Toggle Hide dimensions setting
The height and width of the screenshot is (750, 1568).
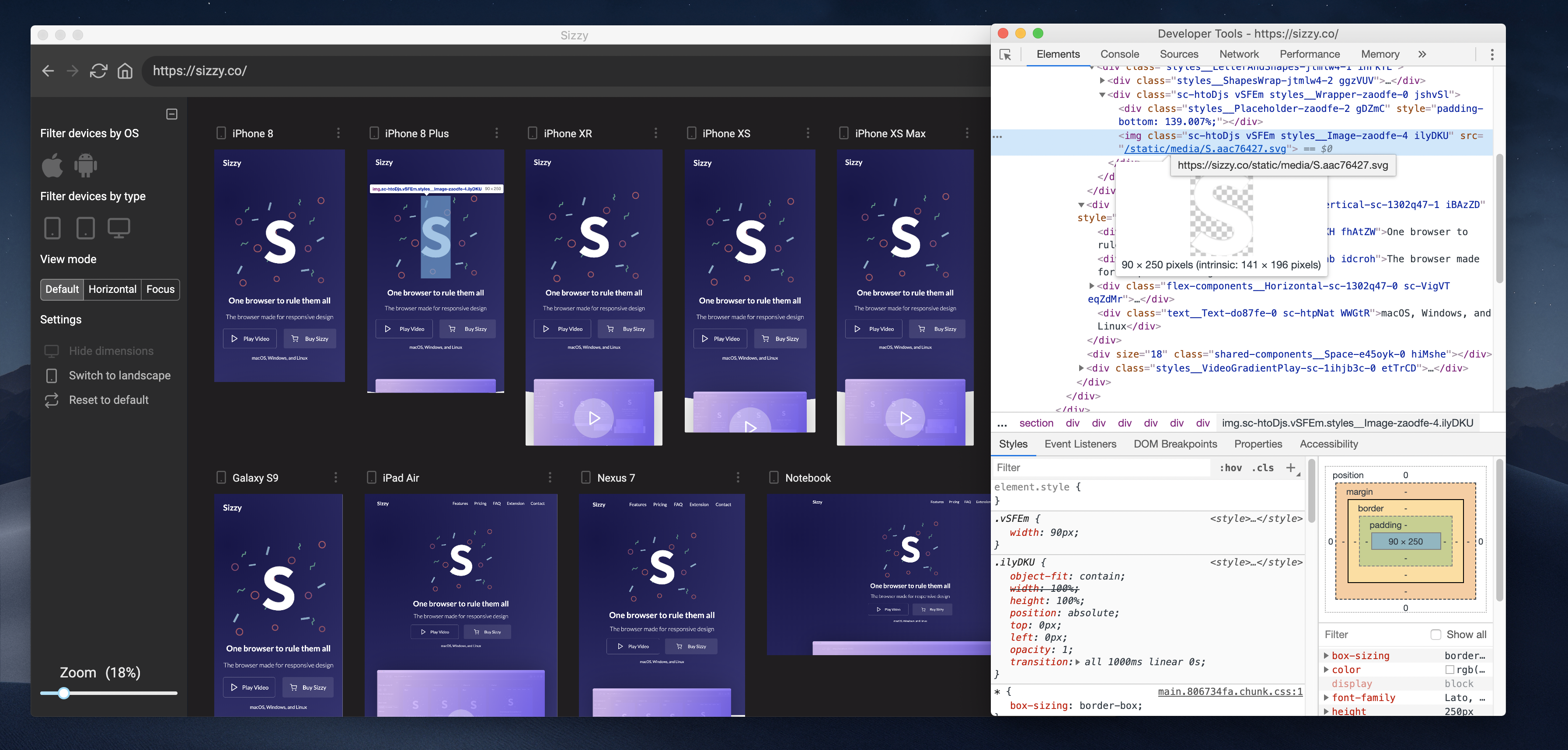(99, 351)
